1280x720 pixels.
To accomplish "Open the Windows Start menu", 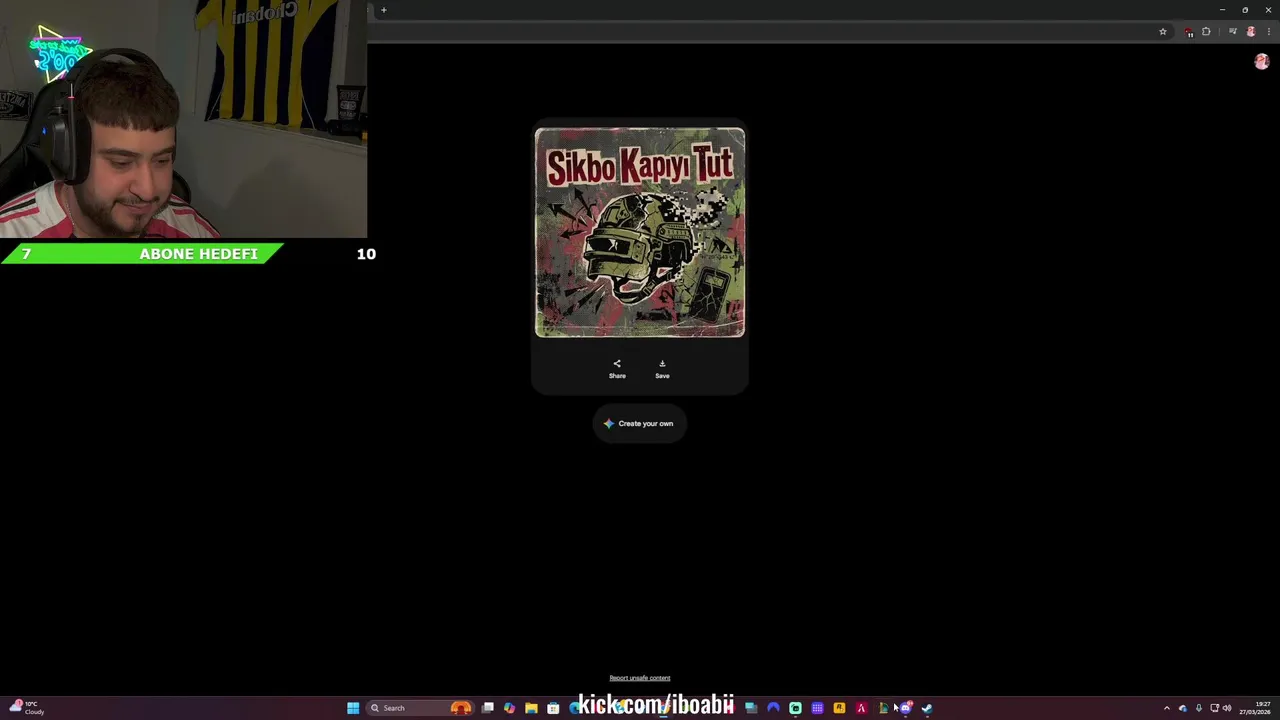I will tap(353, 708).
